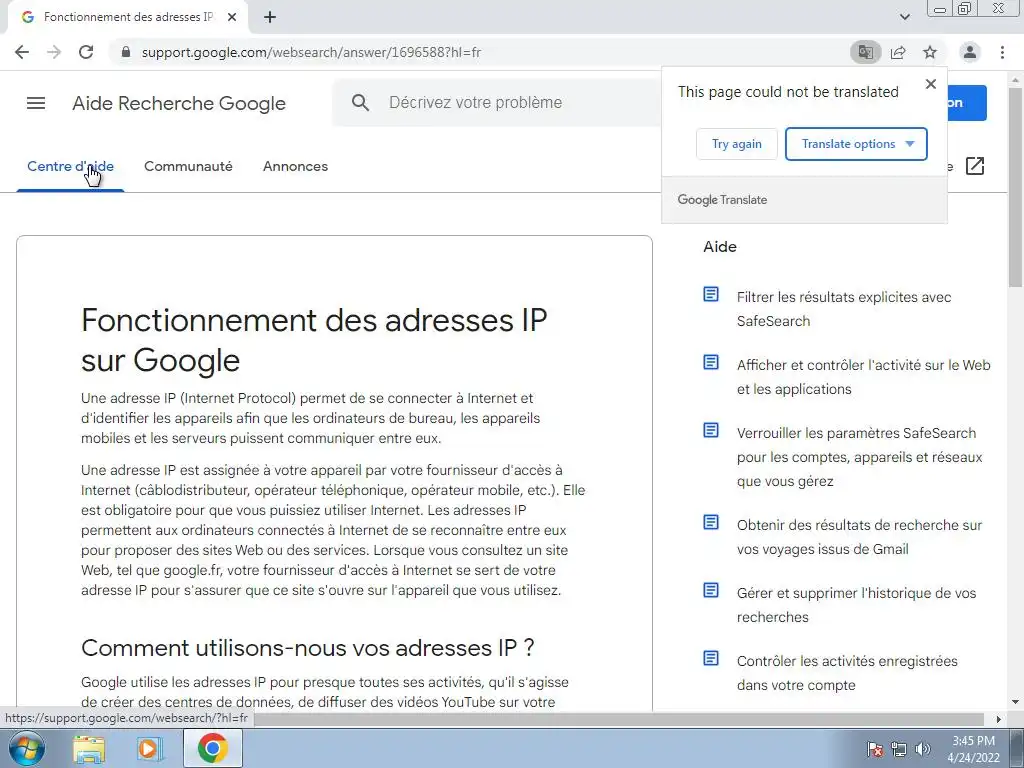This screenshot has height=768, width=1024.
Task: Open Windows Media Player from taskbar
Action: [149, 749]
